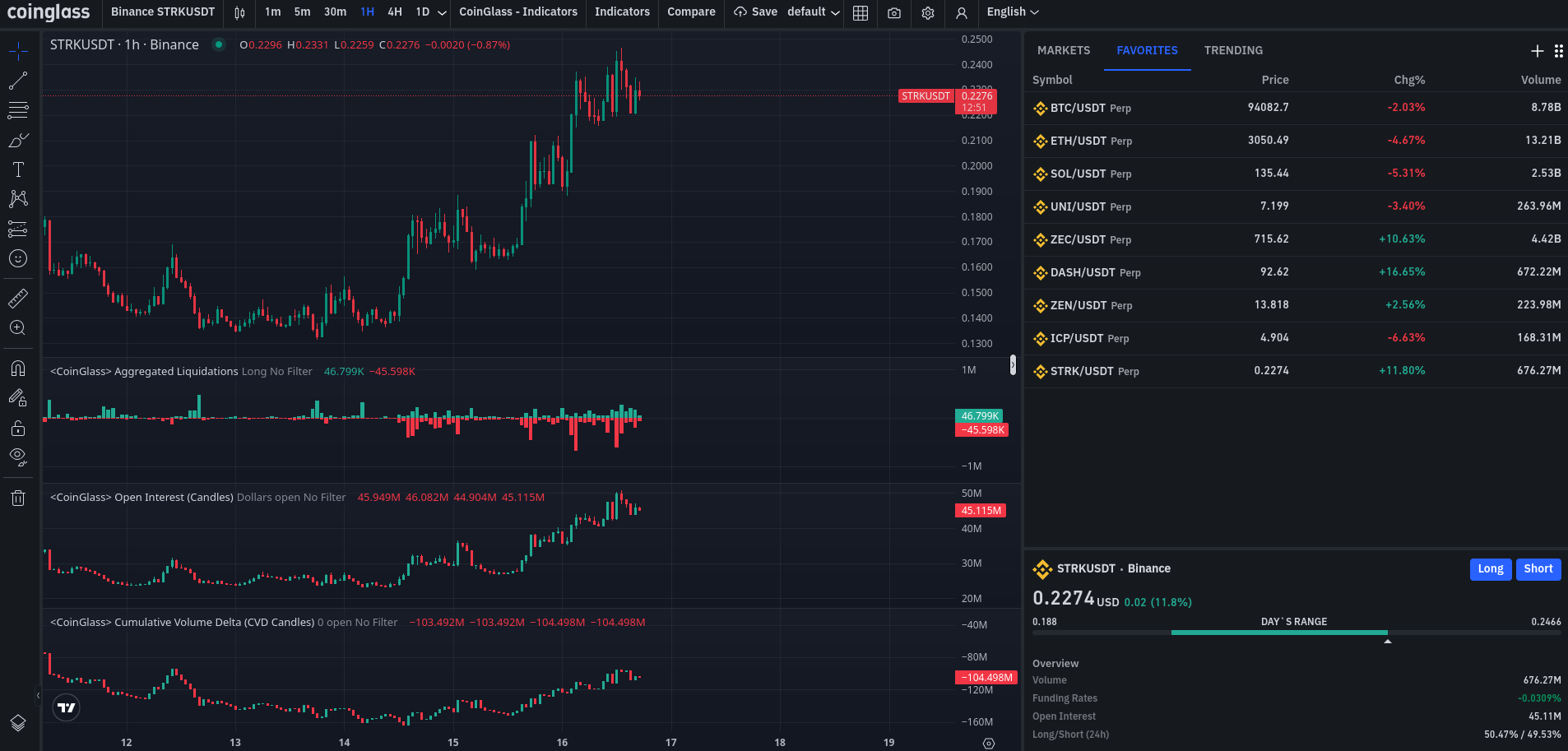Open chart settings gear icon
This screenshot has width=1568, height=751.
tap(928, 12)
